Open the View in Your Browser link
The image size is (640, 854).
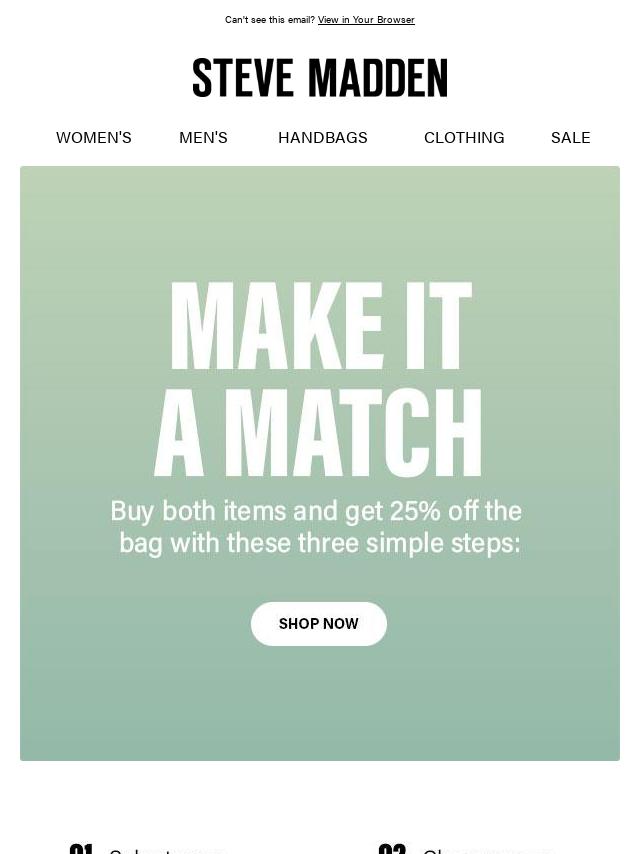pyautogui.click(x=366, y=20)
